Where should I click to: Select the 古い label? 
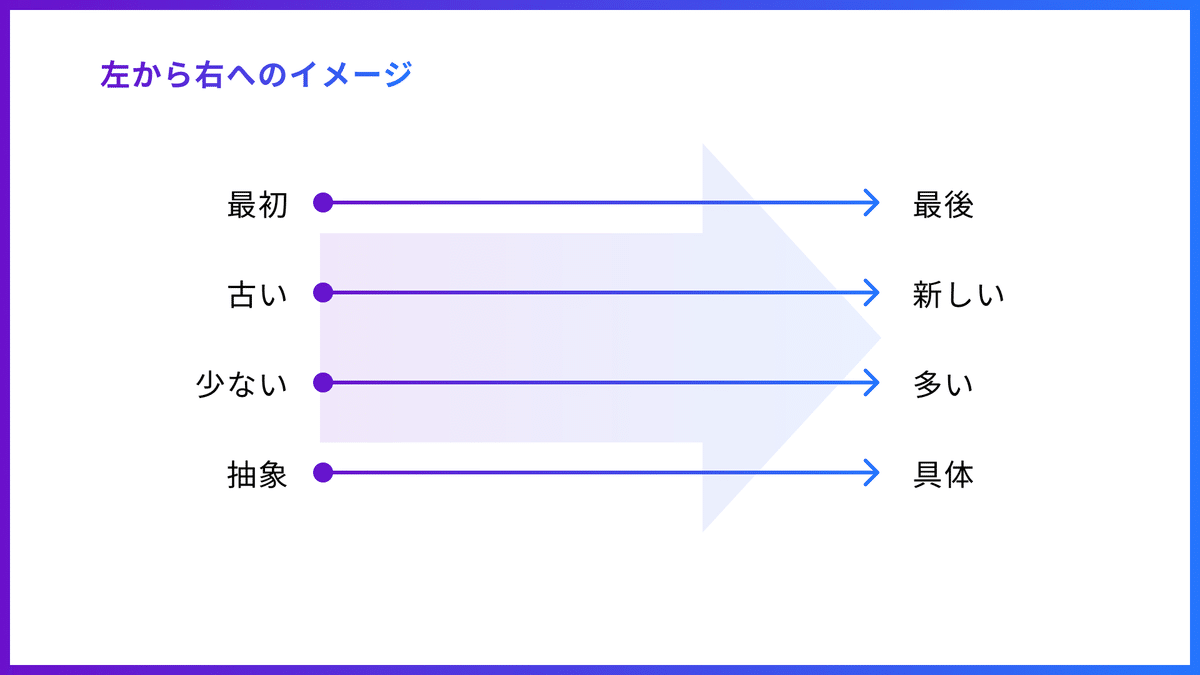pyautogui.click(x=258, y=295)
